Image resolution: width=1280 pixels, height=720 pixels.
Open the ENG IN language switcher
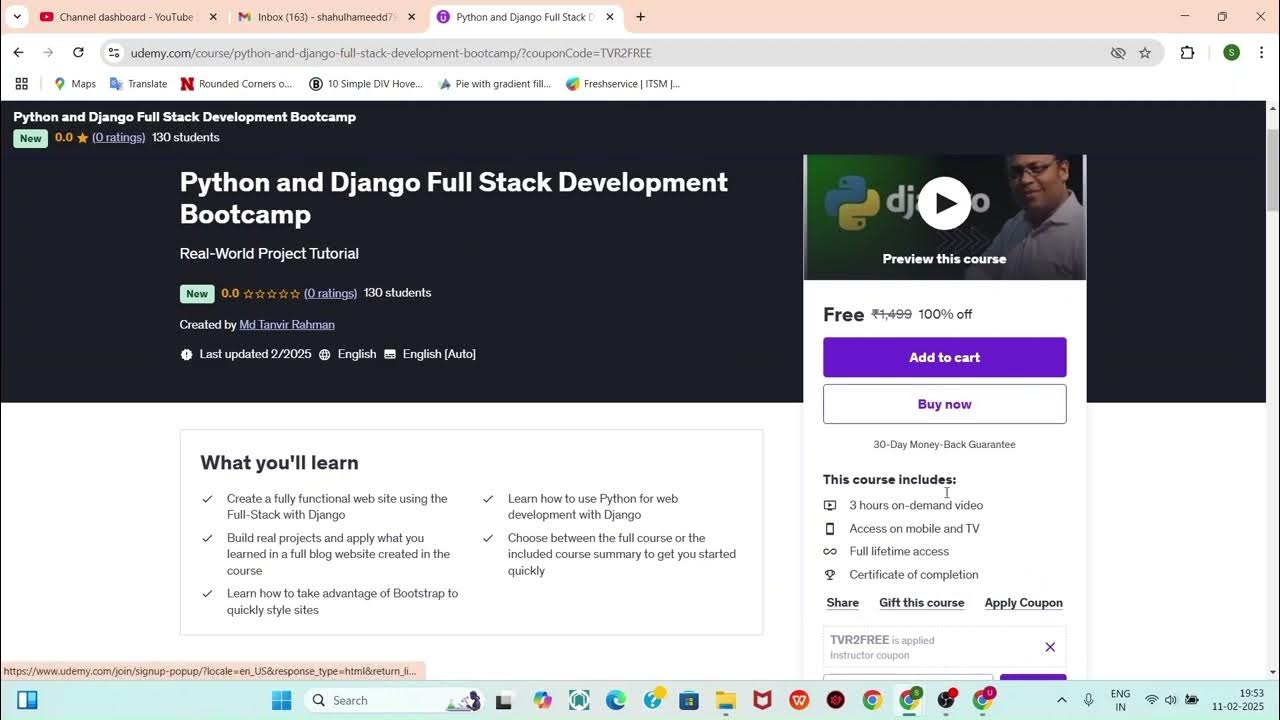pos(1120,700)
